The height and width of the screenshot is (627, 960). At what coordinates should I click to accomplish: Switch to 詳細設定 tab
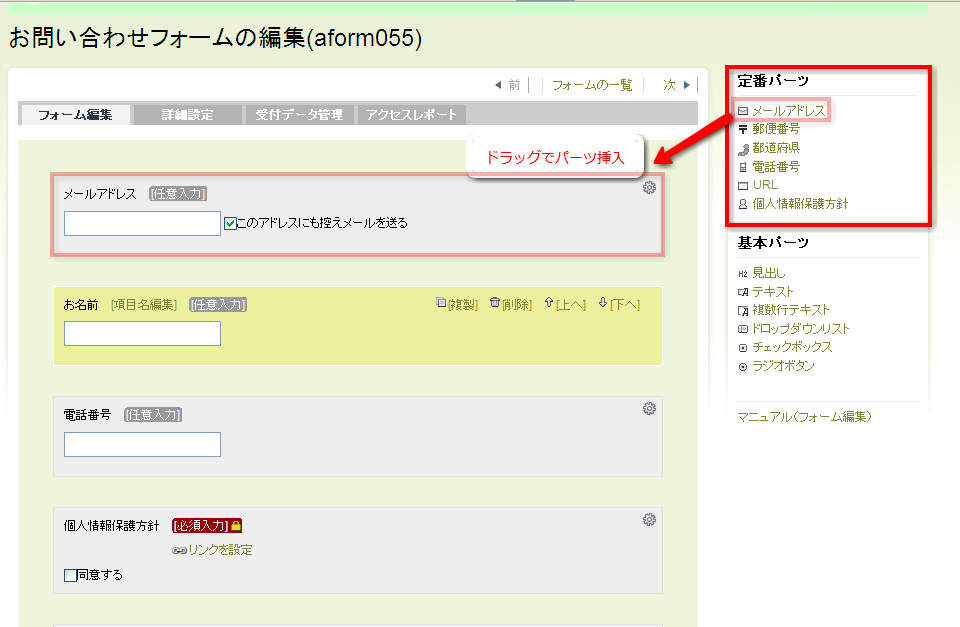[188, 115]
